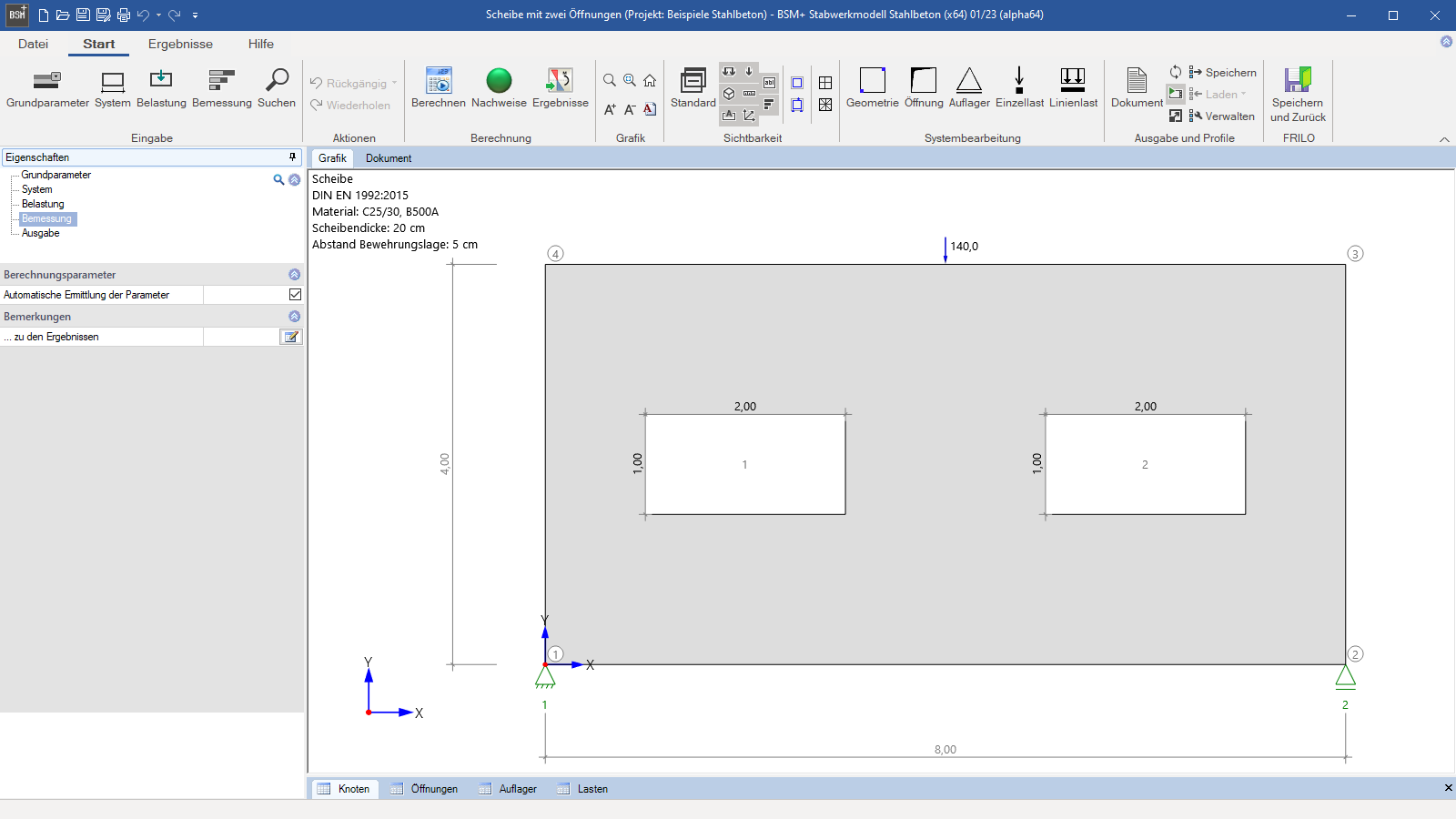Click the crossed mesh grid icon

[x=825, y=105]
